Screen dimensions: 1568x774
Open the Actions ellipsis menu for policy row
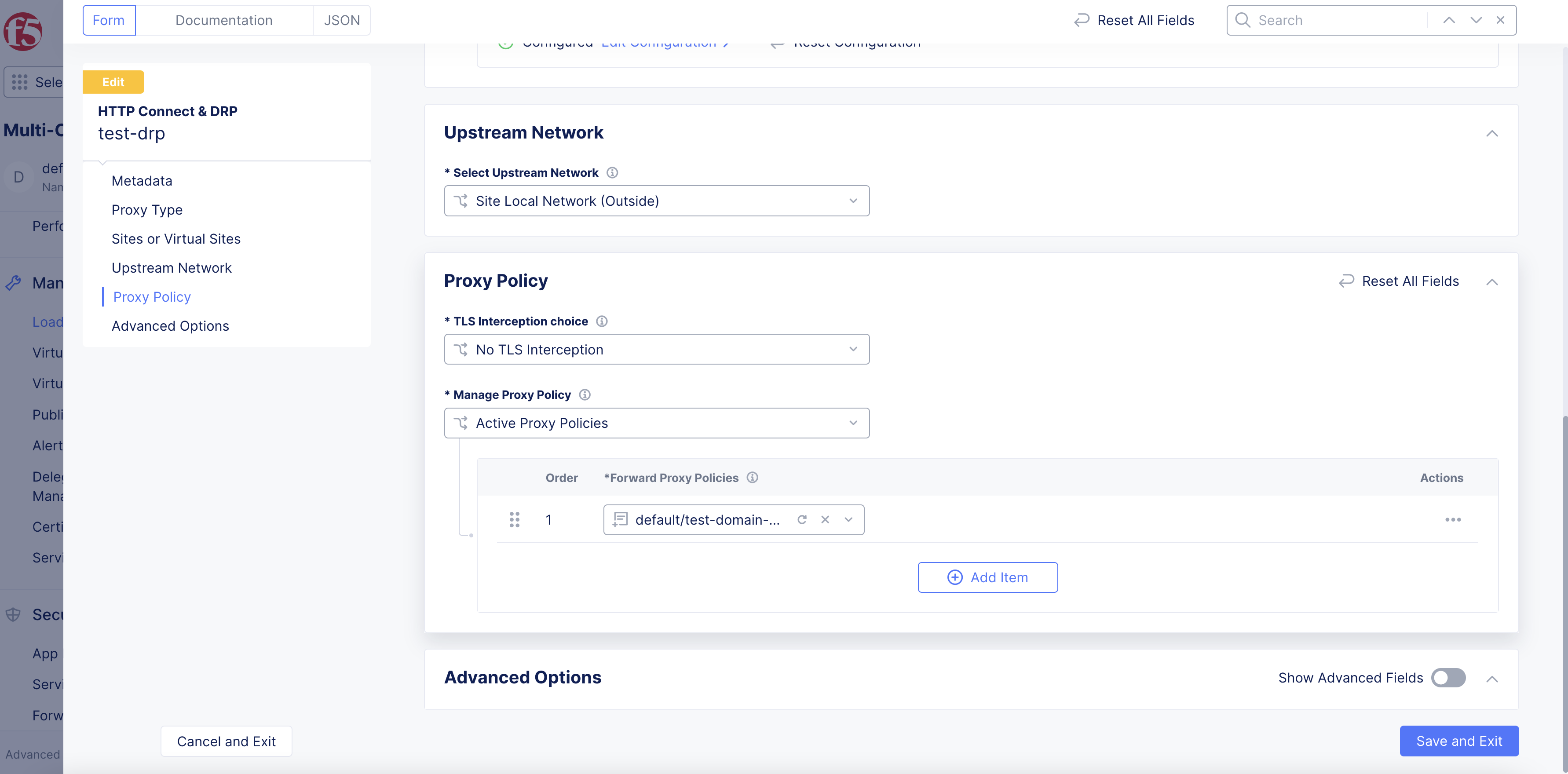1454,520
